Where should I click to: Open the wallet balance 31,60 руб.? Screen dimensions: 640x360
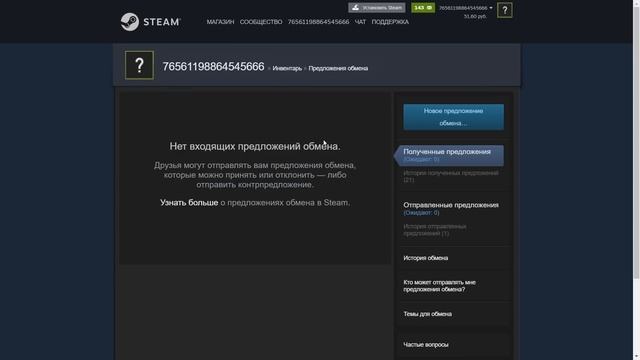(x=475, y=16)
